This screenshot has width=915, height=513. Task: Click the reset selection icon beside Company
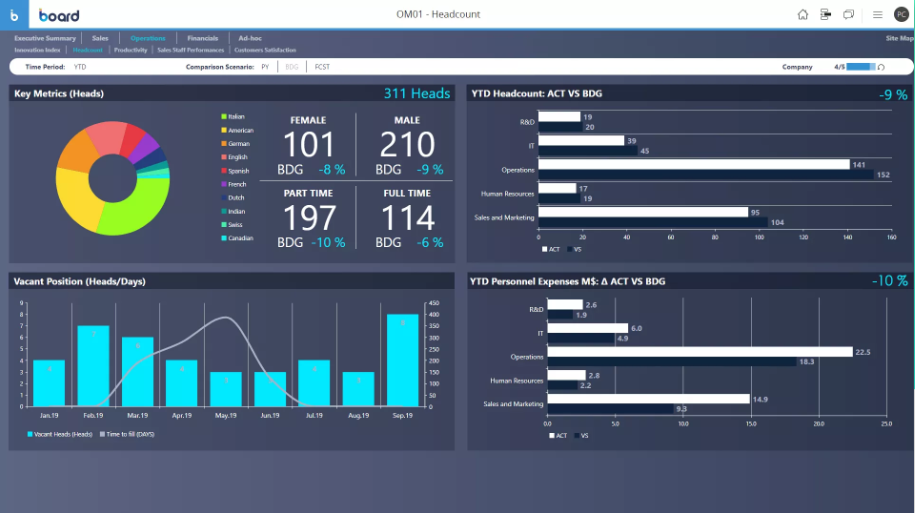(881, 67)
